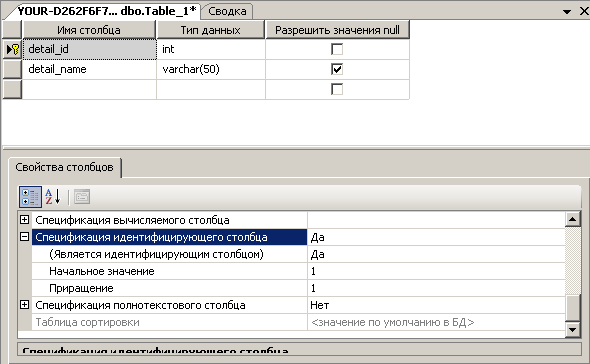The width and height of the screenshot is (590, 364).
Task: Click <значение по умолчанию в БД> value
Action: [x=436, y=322]
